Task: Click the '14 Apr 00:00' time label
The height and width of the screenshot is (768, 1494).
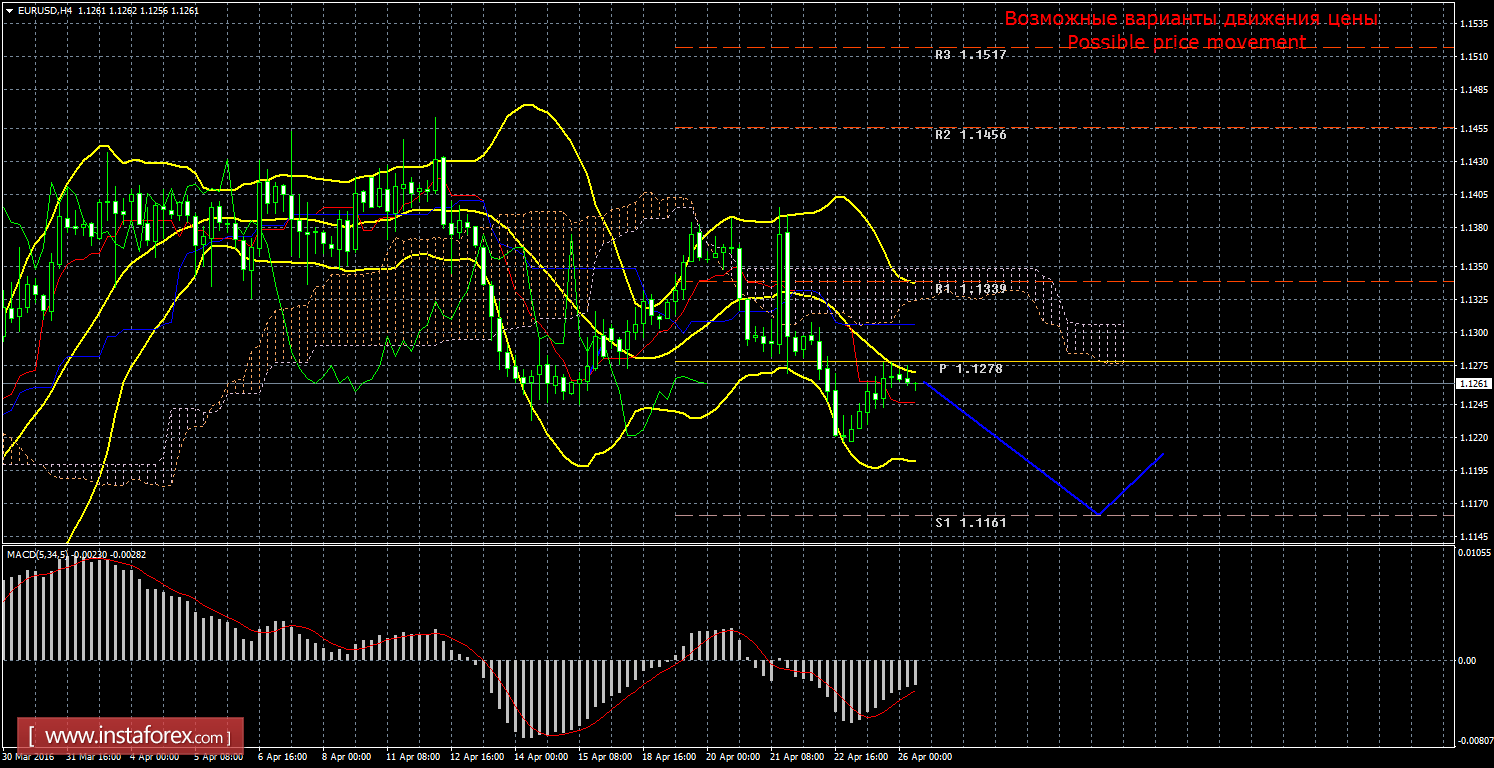Action: [540, 757]
